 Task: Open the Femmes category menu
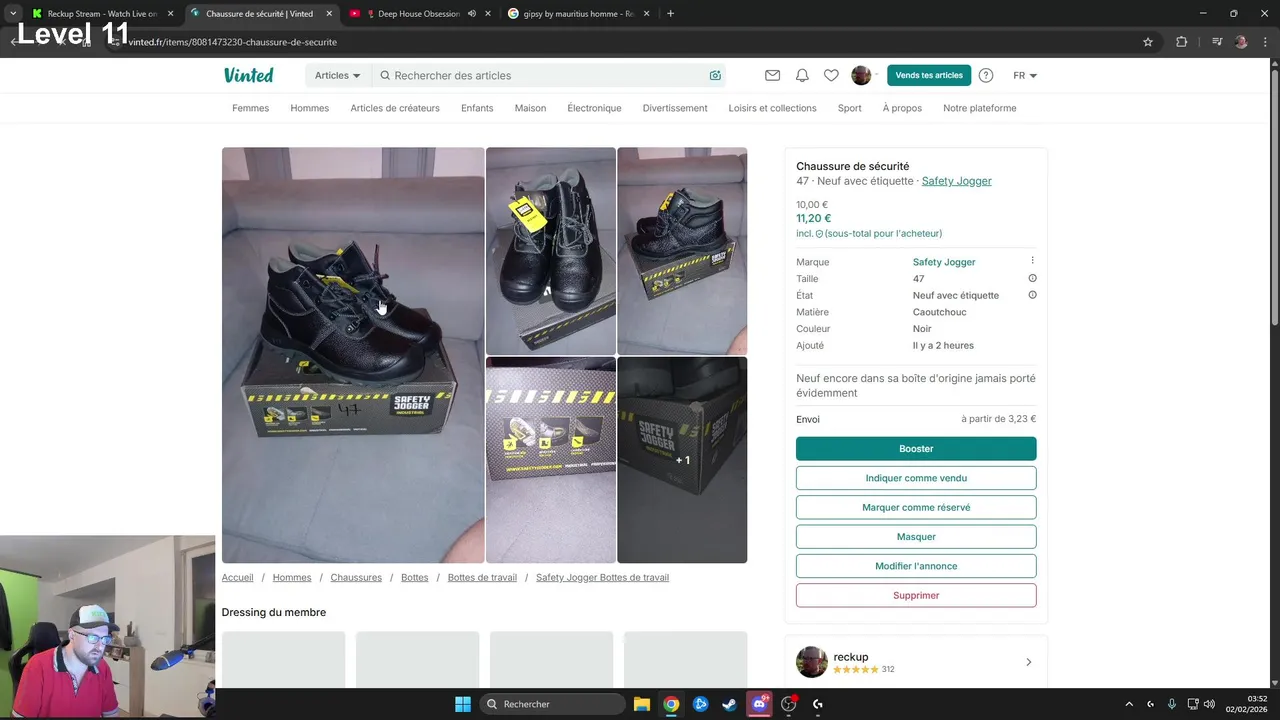pos(250,108)
